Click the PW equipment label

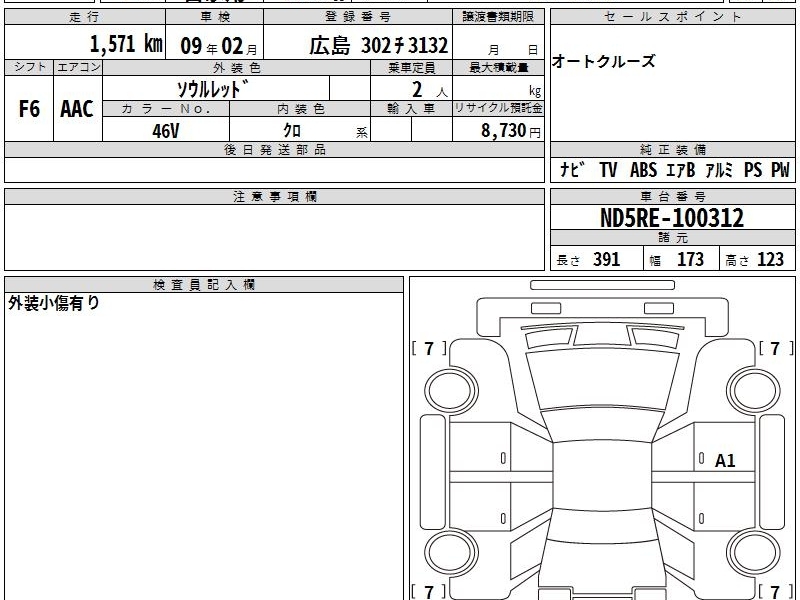(780, 169)
